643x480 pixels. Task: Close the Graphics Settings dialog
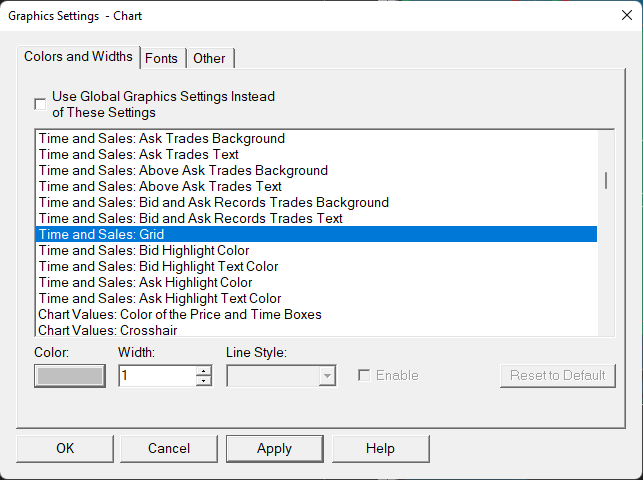tap(625, 14)
